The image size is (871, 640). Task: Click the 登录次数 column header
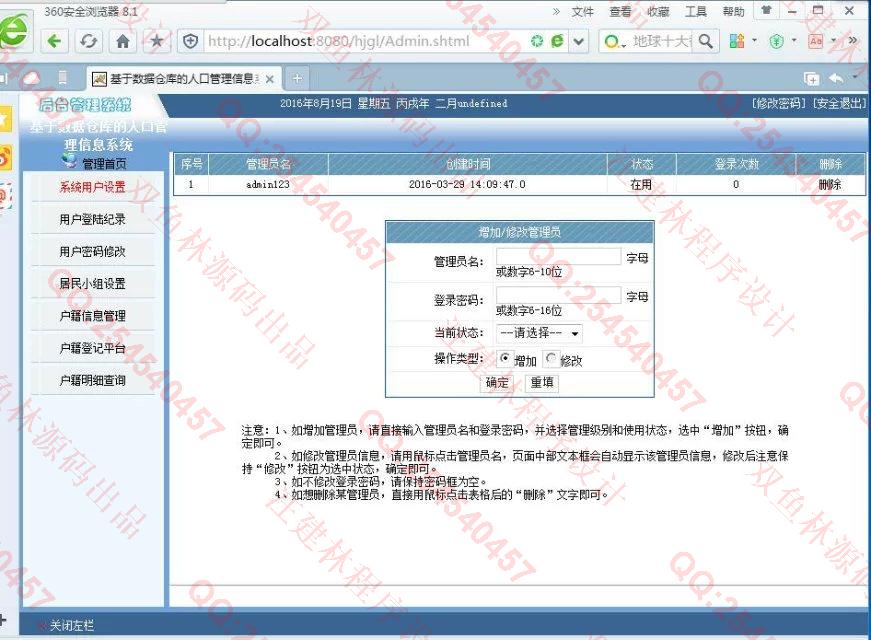[736, 164]
